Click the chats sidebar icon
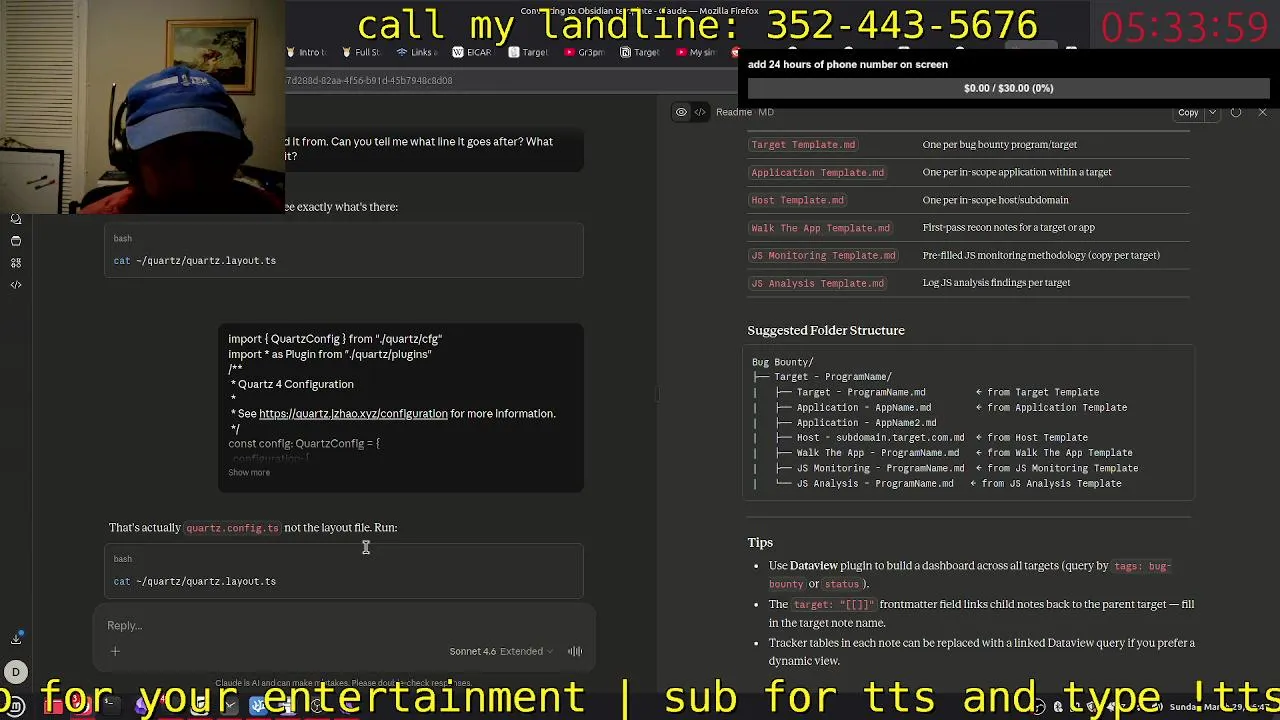 pyautogui.click(x=16, y=219)
